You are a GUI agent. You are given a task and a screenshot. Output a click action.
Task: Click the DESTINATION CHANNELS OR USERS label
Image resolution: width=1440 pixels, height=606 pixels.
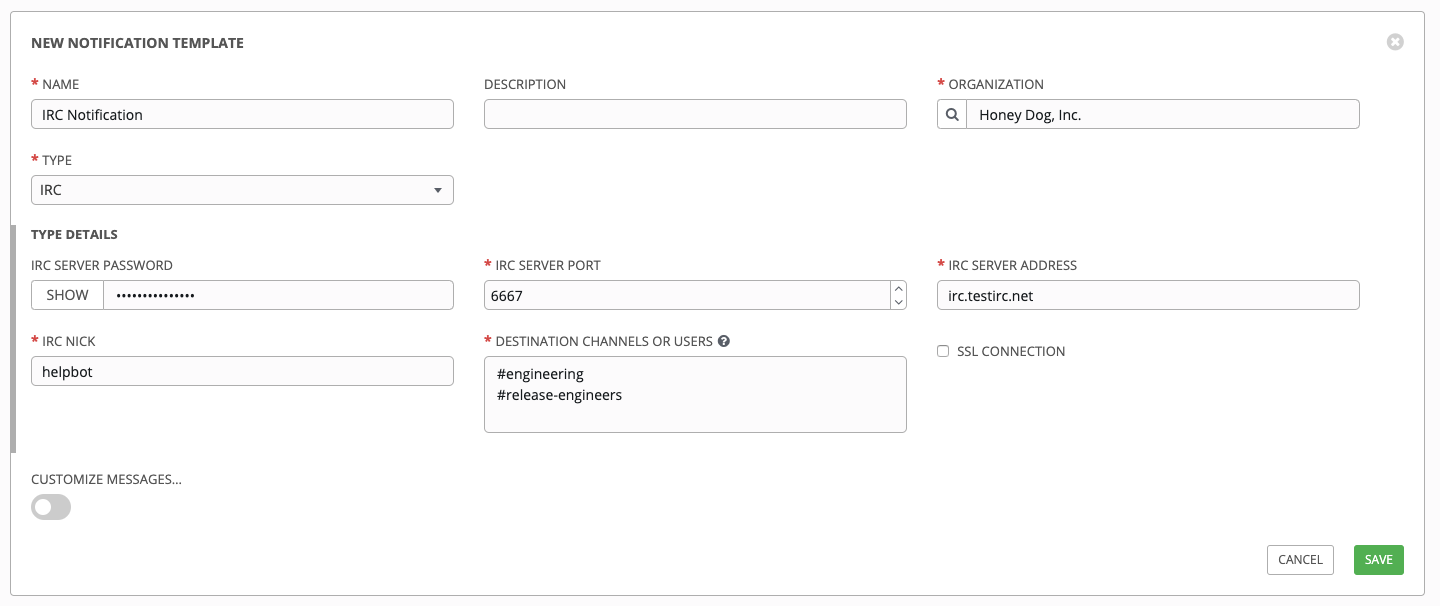(x=604, y=341)
